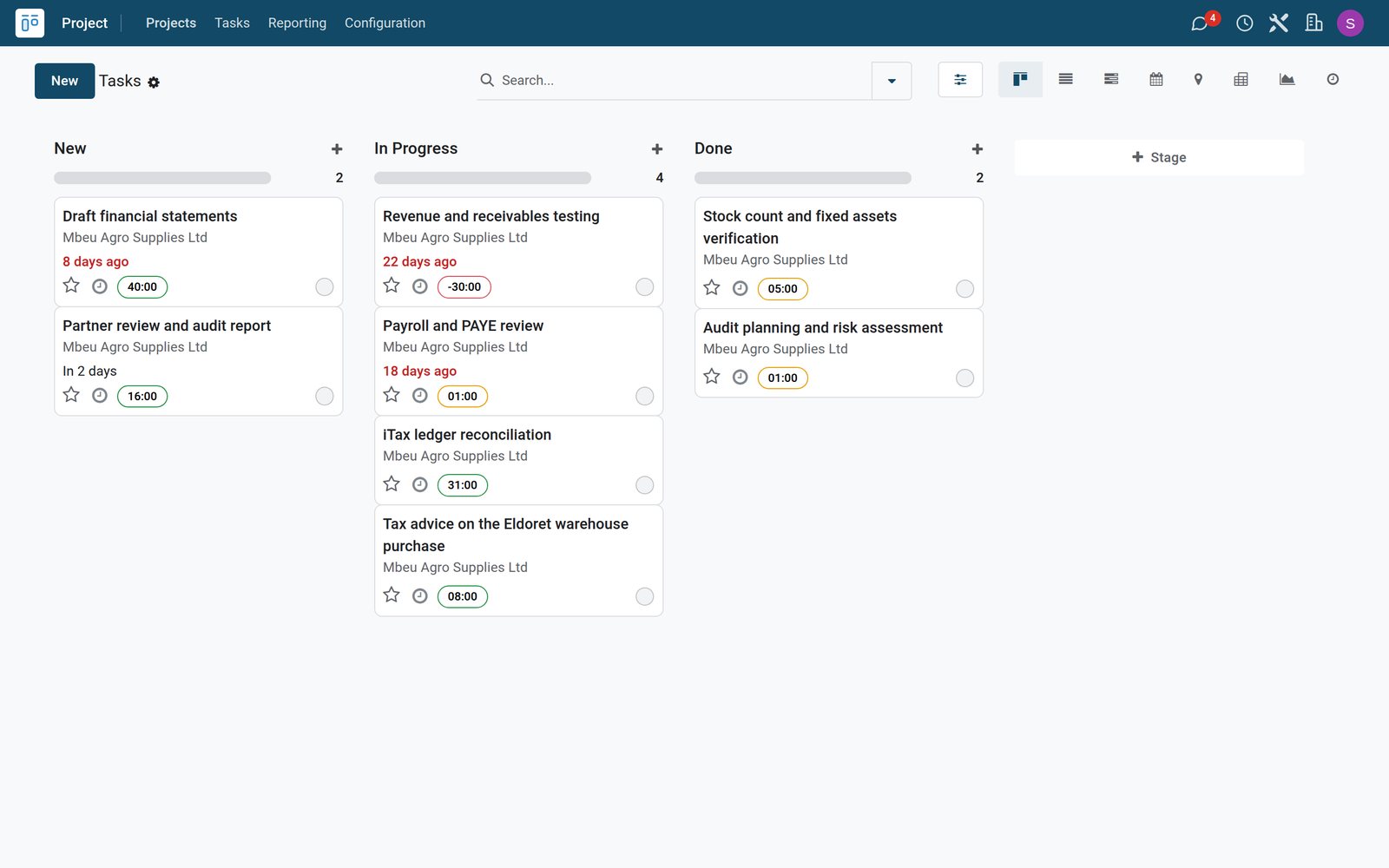Open the Configuration menu
The image size is (1389, 868).
[385, 23]
